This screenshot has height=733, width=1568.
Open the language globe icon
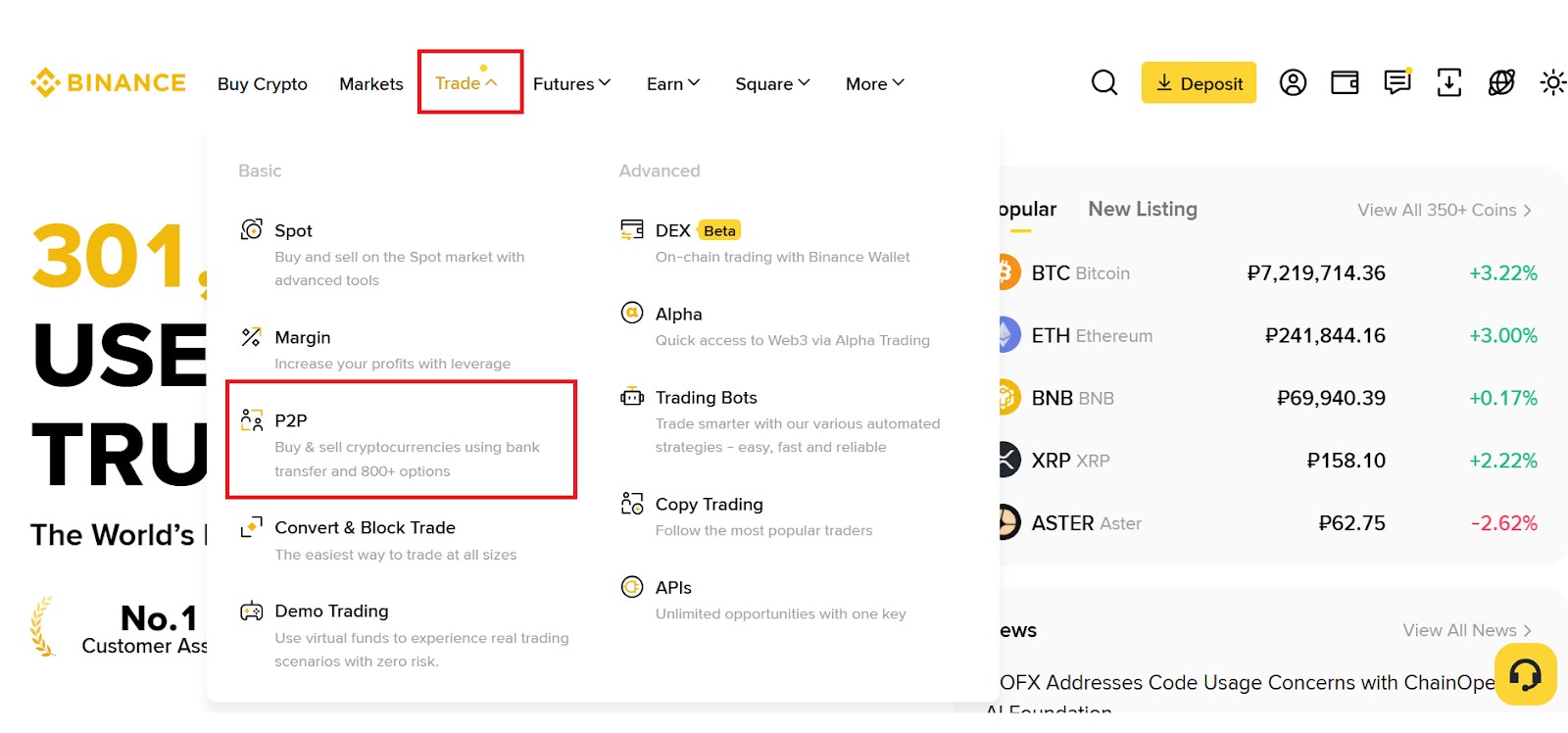point(1501,82)
